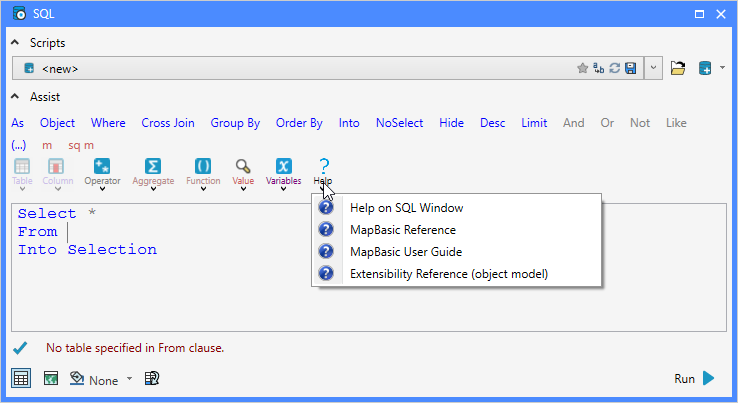
Task: Collapse the Assist section
Action: tap(15, 97)
